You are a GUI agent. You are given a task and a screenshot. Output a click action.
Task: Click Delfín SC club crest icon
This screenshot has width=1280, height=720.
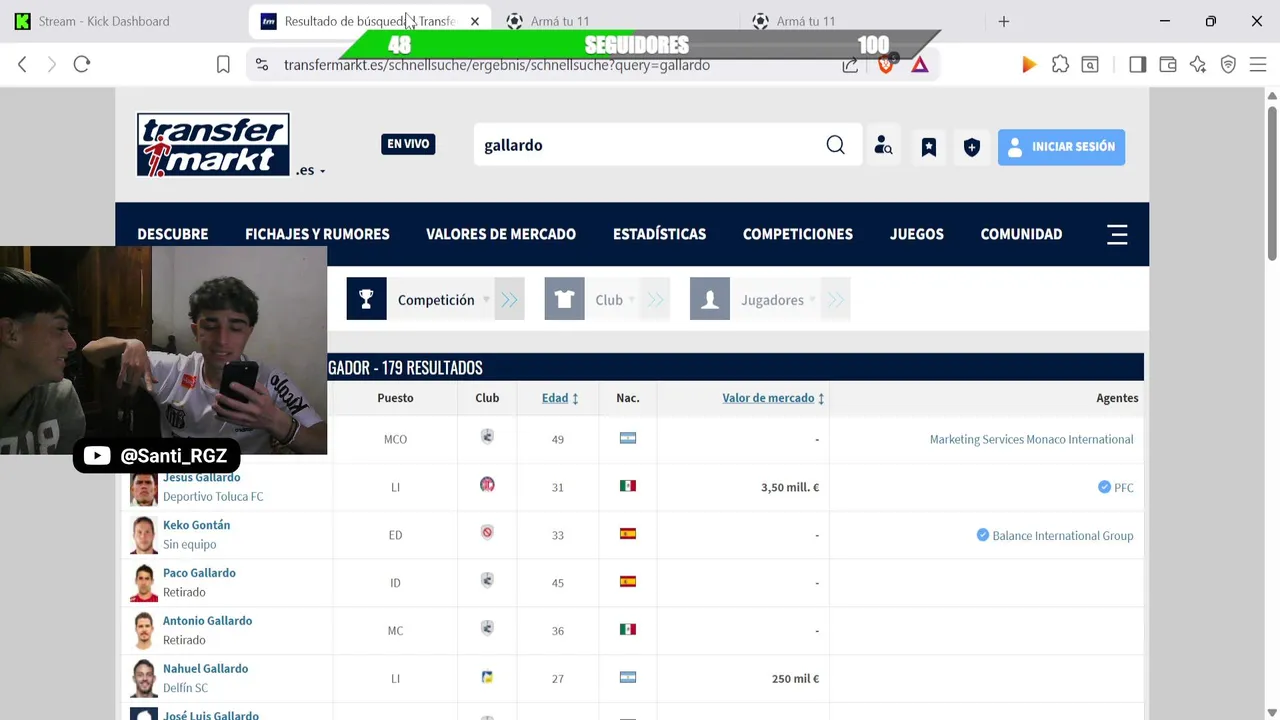(487, 677)
